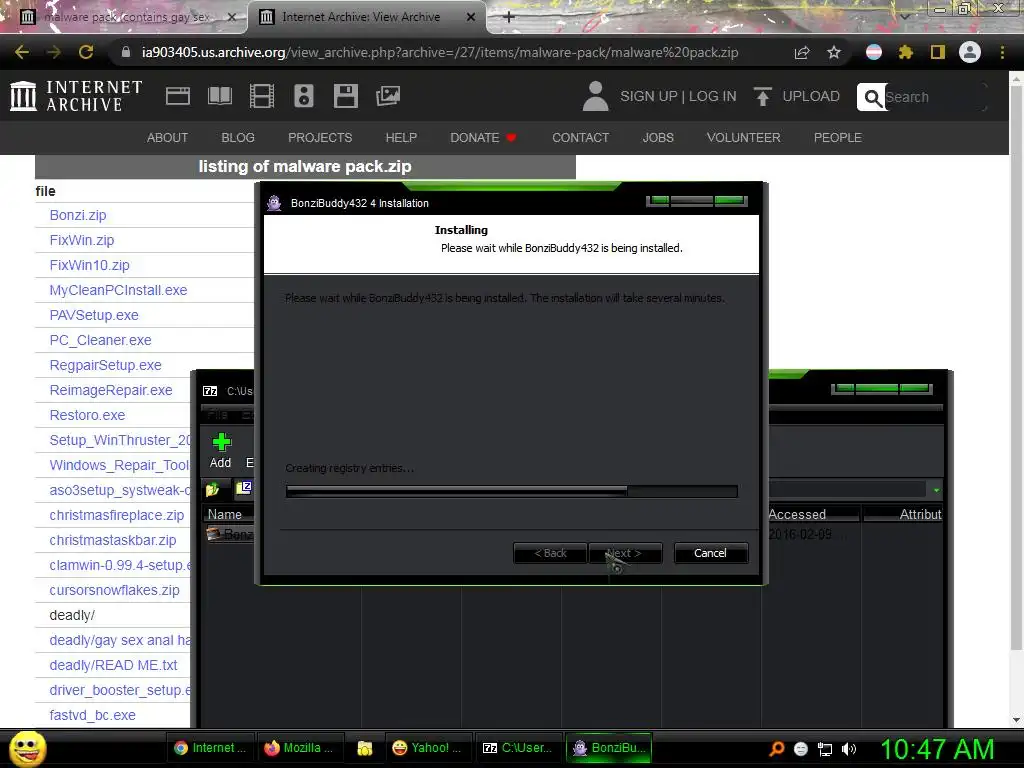Open the PAVSetup.exe link
The image size is (1024, 768).
click(x=94, y=315)
